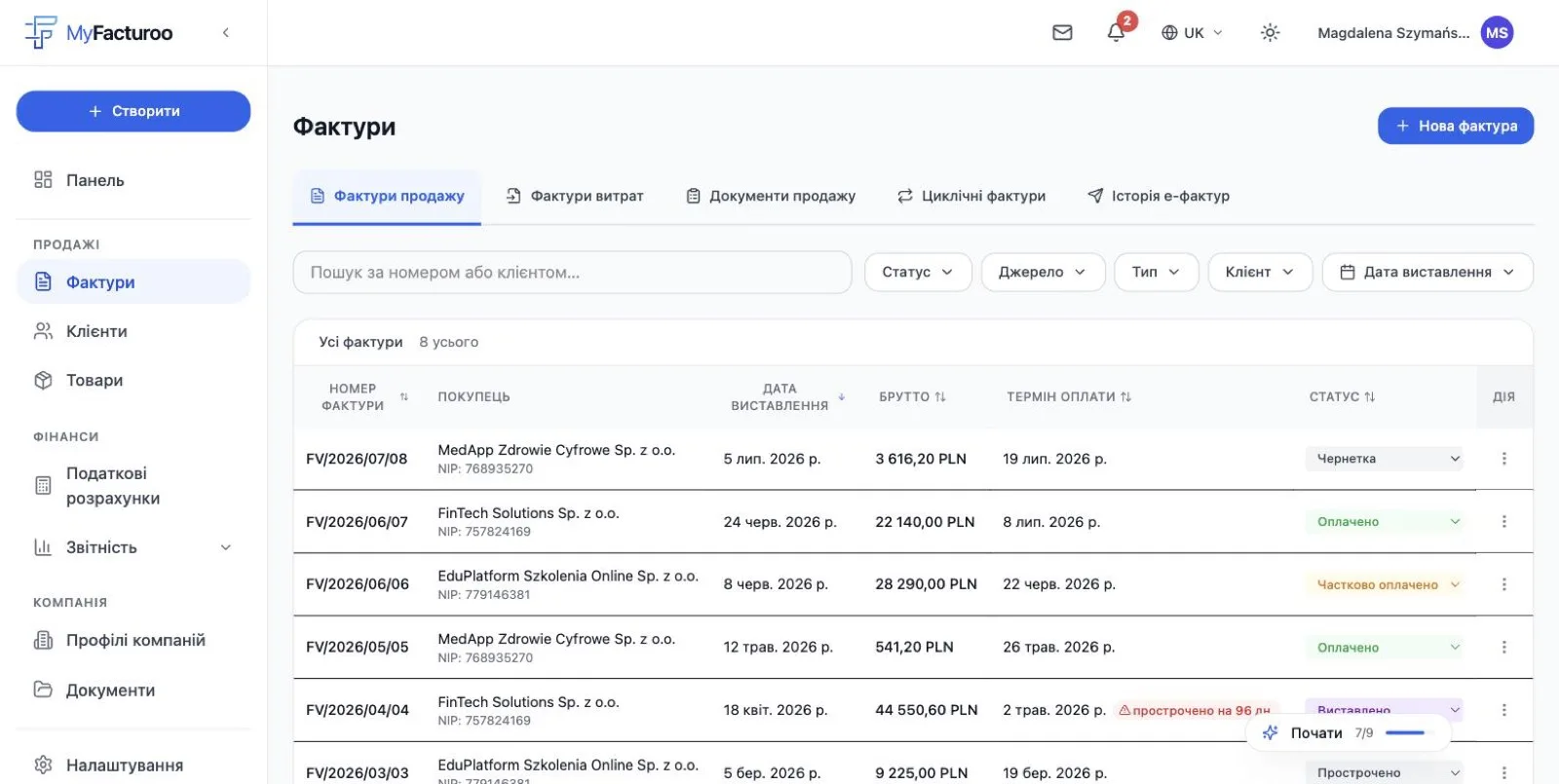Change Частково оплачено status dropdown
The width and height of the screenshot is (1559, 784).
coord(1385,584)
